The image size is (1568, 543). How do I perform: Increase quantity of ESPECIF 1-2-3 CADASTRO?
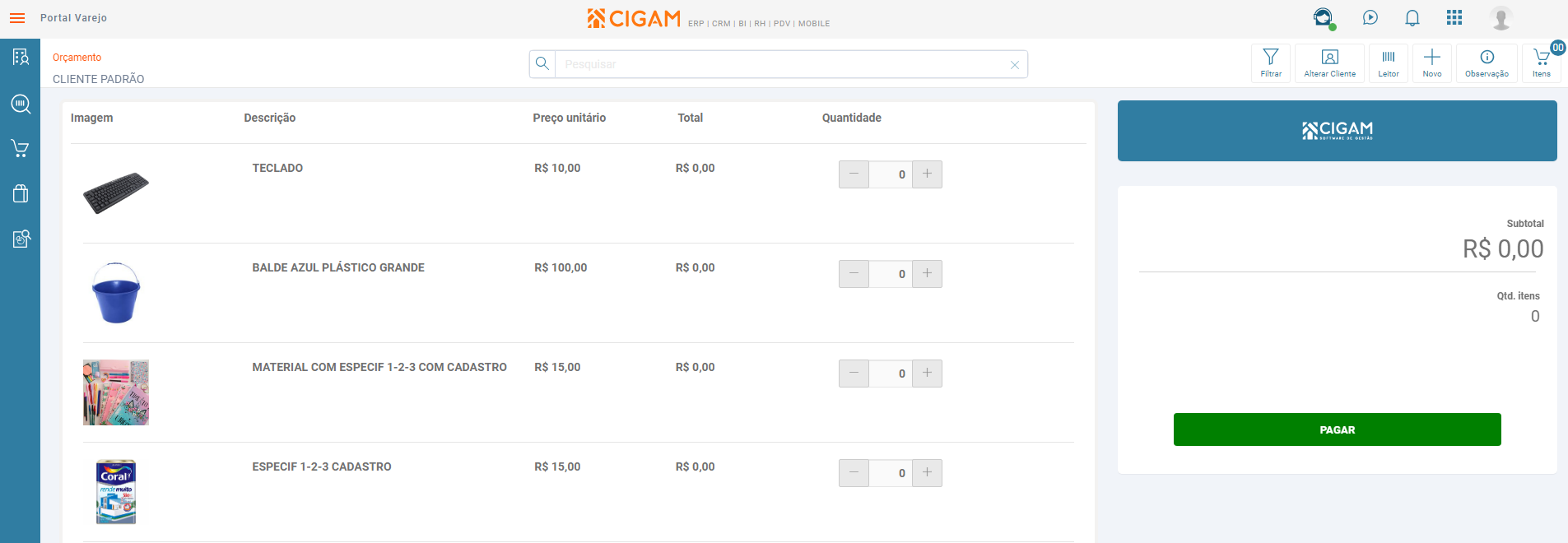pyautogui.click(x=927, y=473)
